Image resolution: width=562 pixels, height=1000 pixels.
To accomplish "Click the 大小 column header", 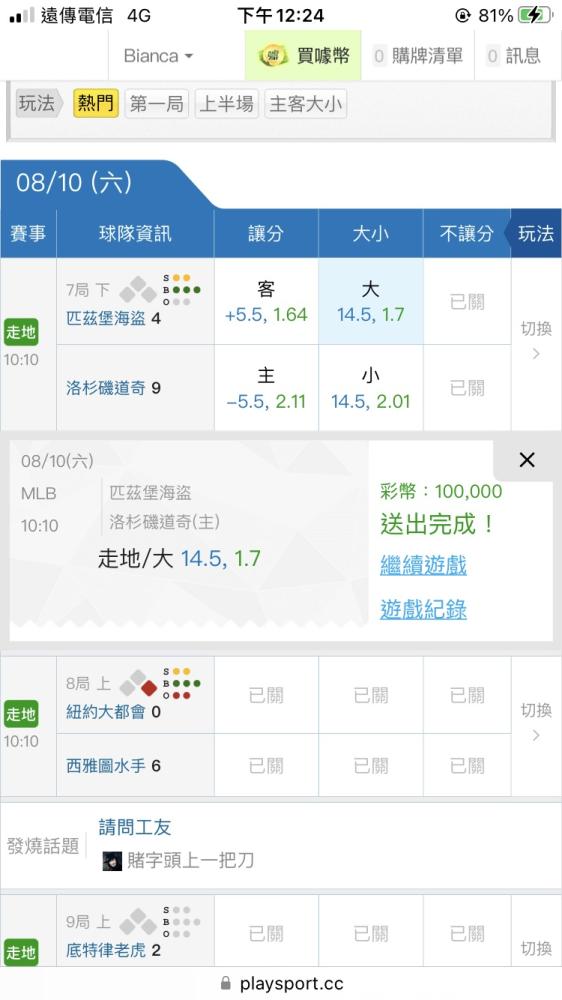I will 371,233.
